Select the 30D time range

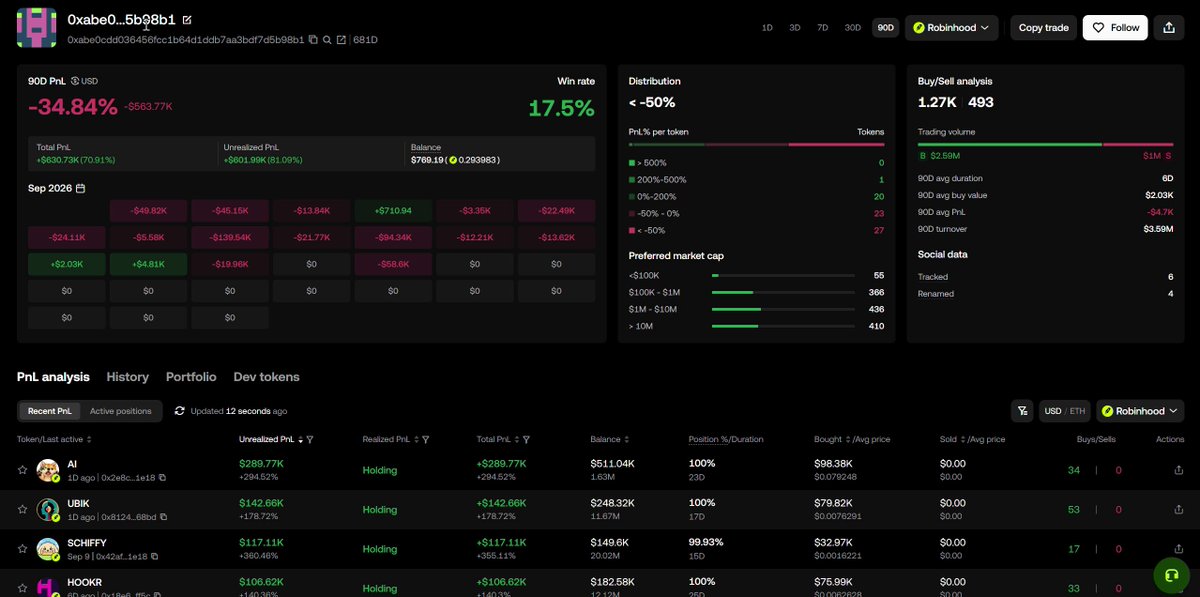click(x=852, y=28)
